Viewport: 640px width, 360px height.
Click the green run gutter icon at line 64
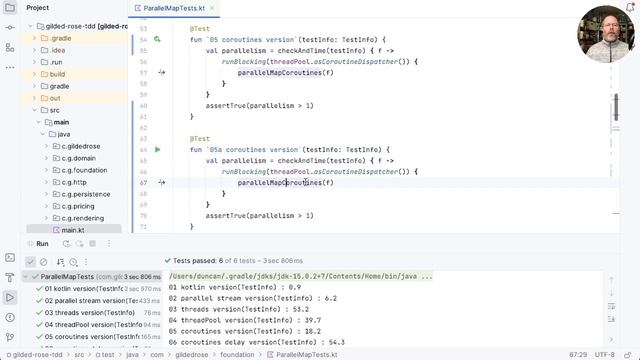[x=157, y=149]
